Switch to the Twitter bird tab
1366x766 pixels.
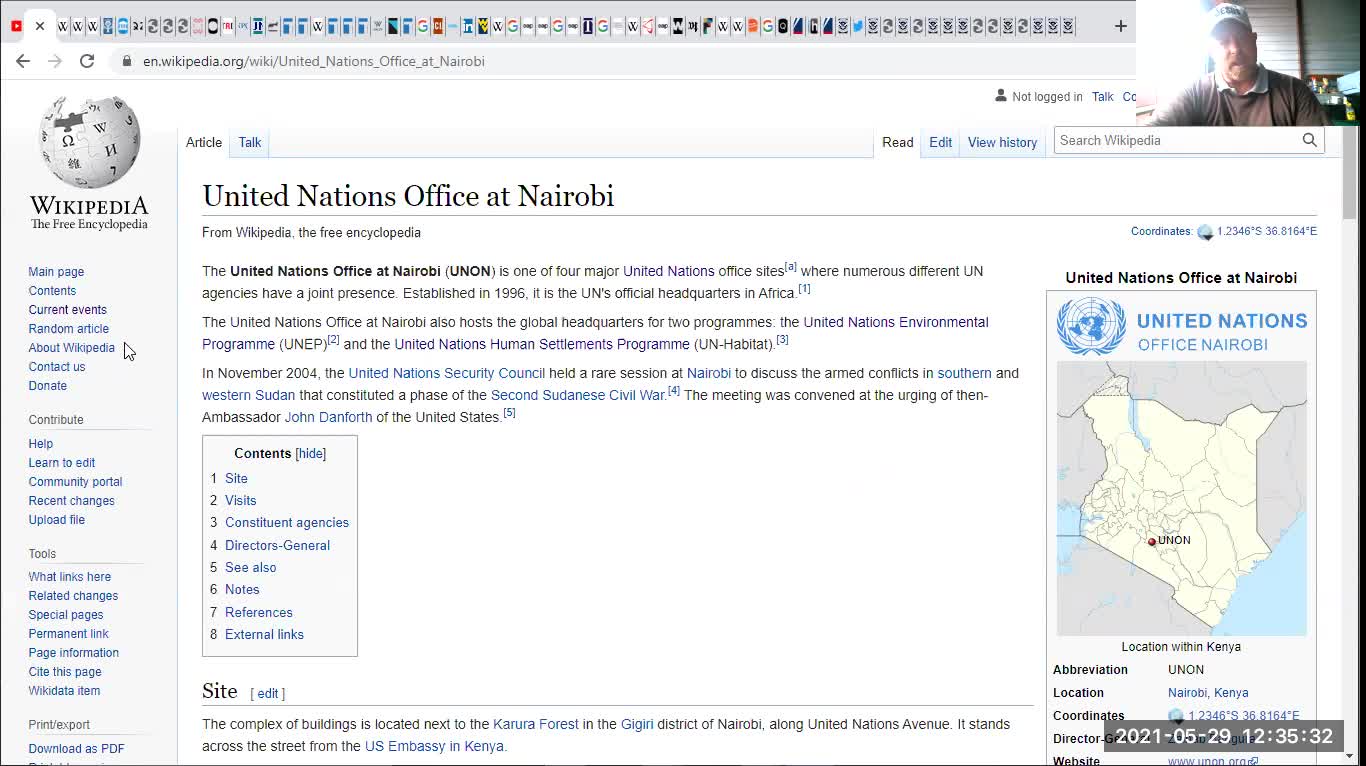click(858, 26)
